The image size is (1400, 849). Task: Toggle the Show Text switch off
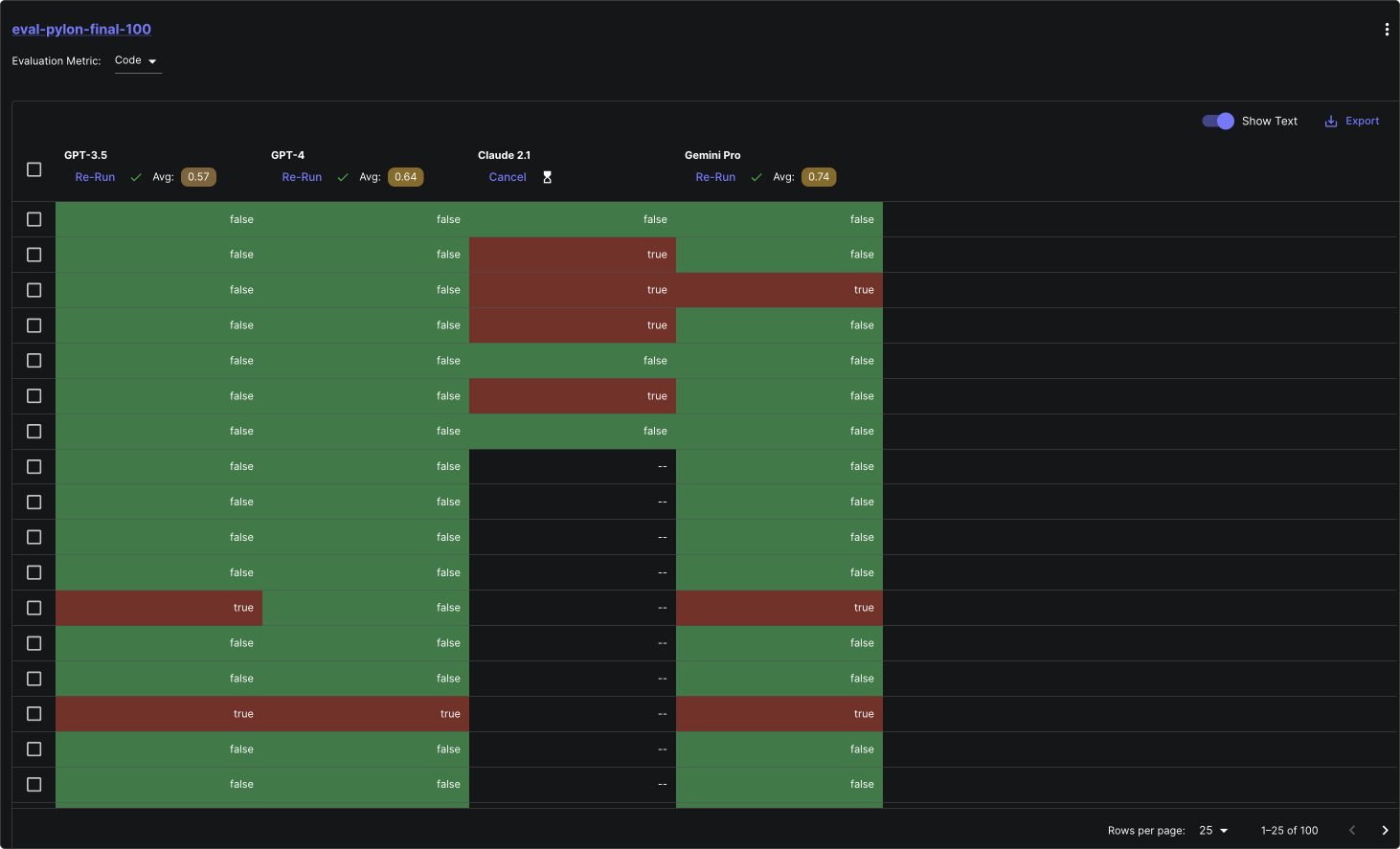tap(1217, 121)
